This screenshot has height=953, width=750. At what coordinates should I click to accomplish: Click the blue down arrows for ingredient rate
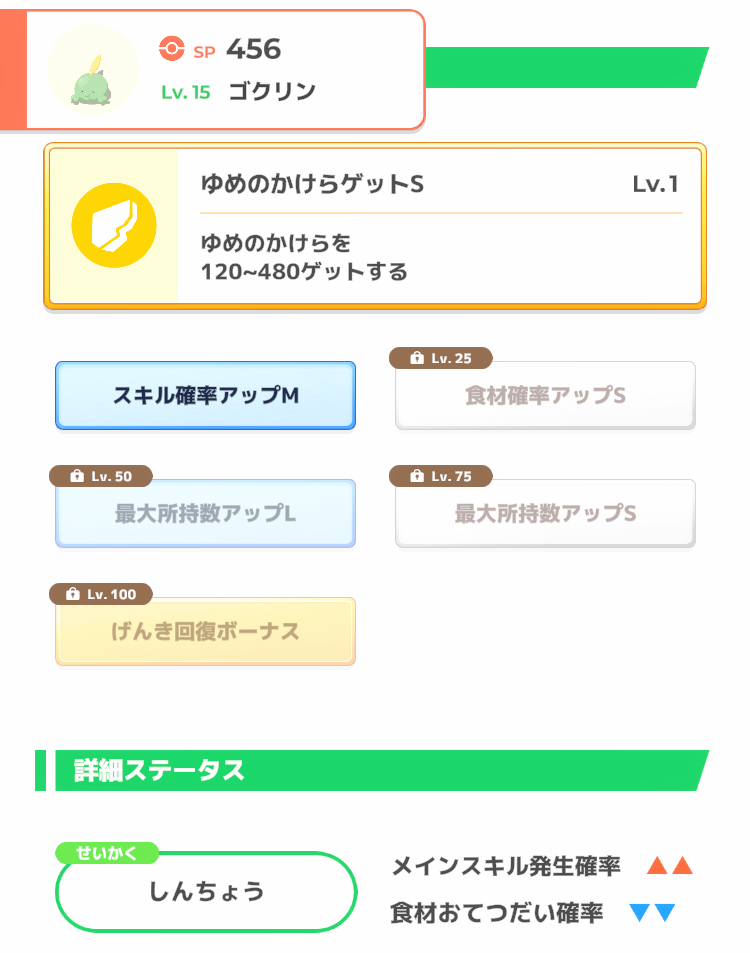click(653, 912)
